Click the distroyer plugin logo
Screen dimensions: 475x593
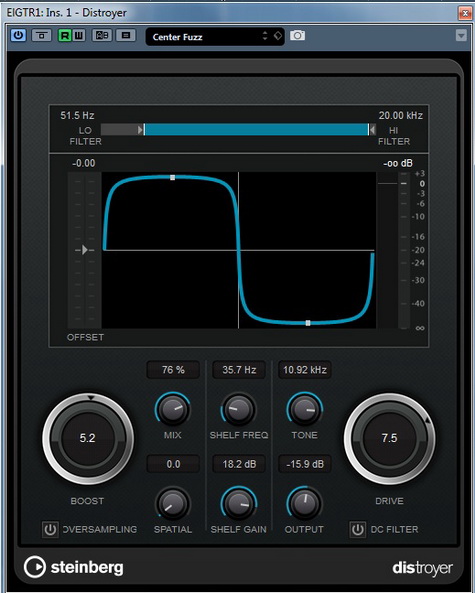click(x=422, y=568)
